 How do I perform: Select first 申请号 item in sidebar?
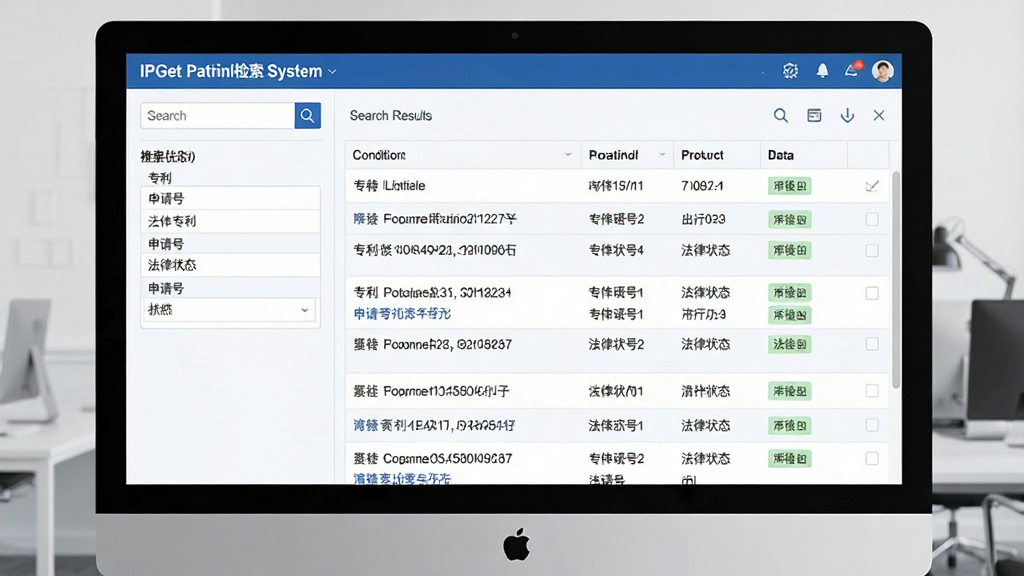click(x=230, y=199)
